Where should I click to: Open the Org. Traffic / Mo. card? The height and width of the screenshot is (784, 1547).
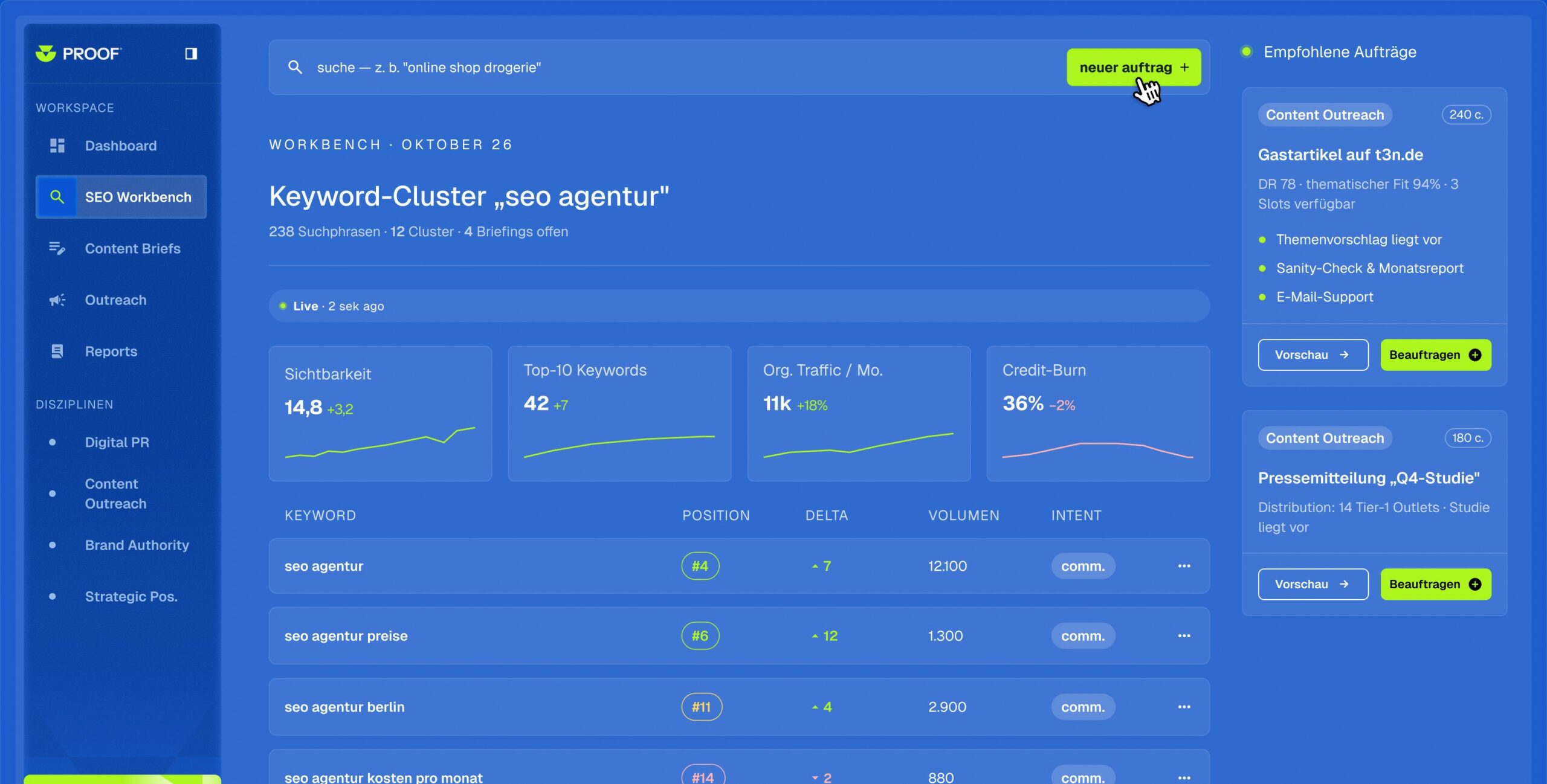(x=859, y=413)
